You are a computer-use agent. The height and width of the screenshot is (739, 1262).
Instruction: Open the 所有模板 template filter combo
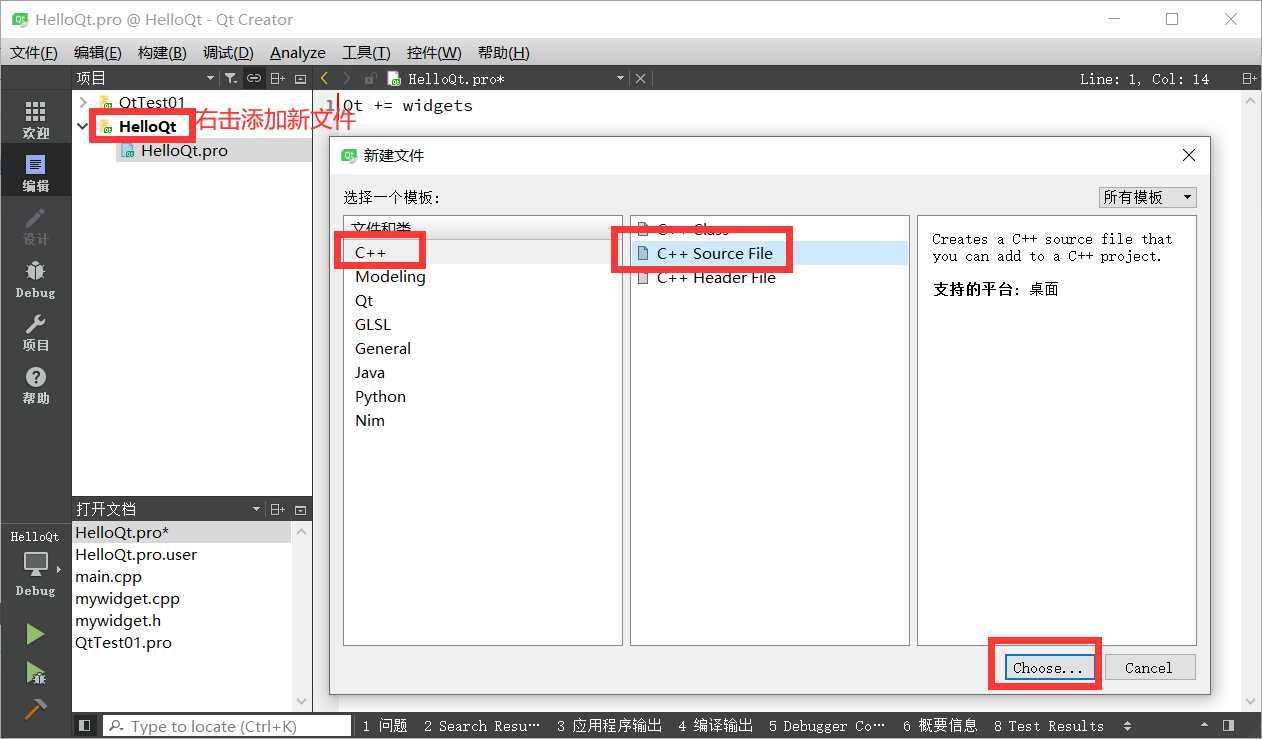pos(1147,197)
